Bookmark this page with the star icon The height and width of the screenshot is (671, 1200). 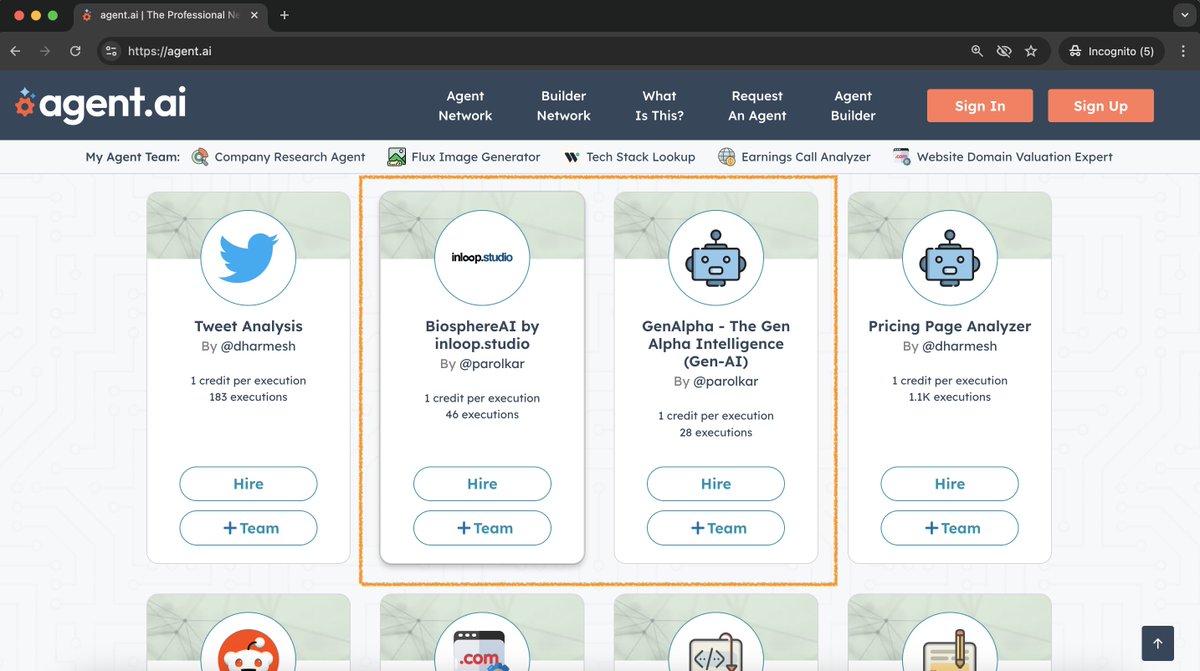pyautogui.click(x=1031, y=51)
